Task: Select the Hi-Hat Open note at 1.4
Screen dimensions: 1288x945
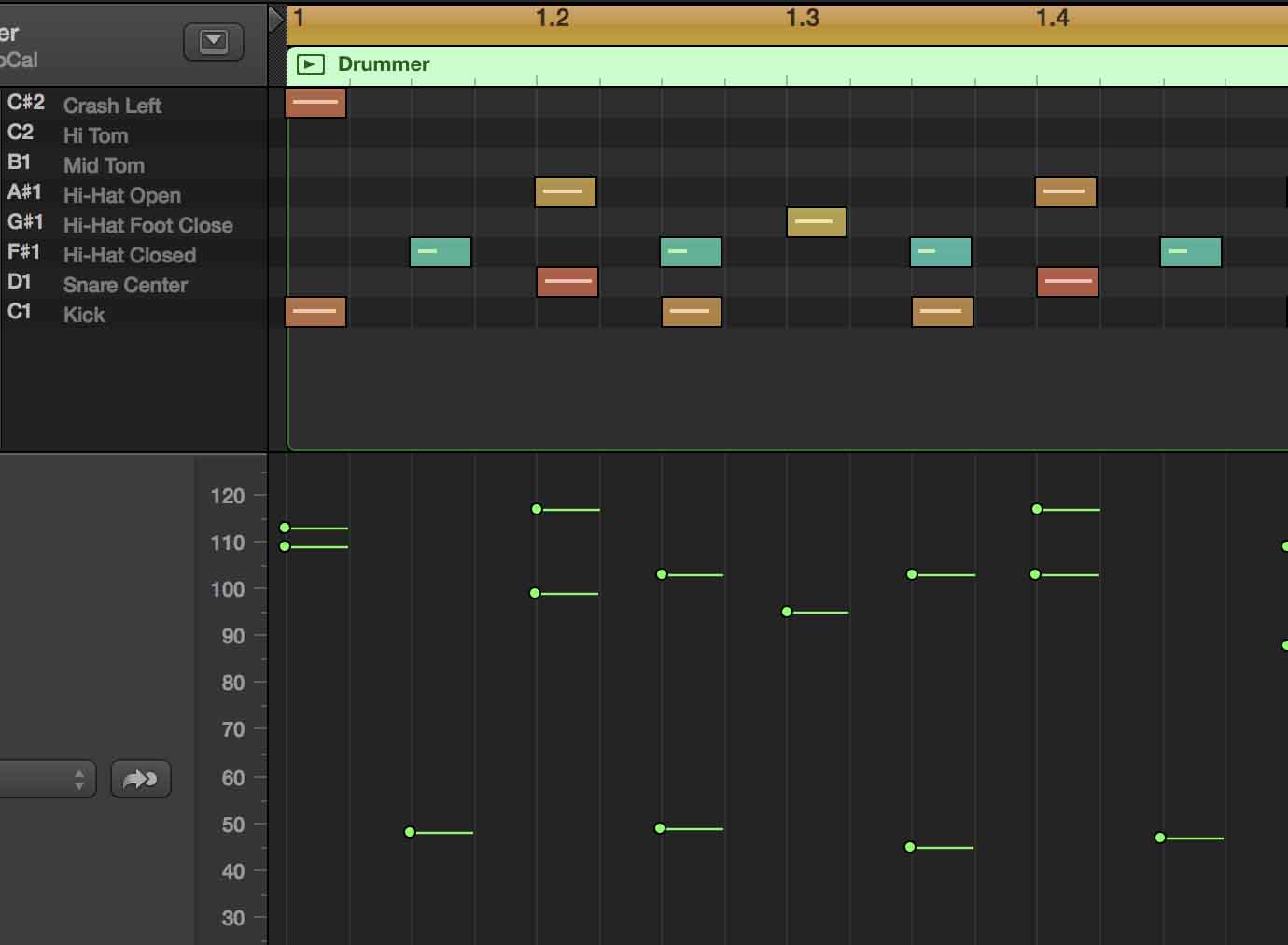Action: [1066, 192]
